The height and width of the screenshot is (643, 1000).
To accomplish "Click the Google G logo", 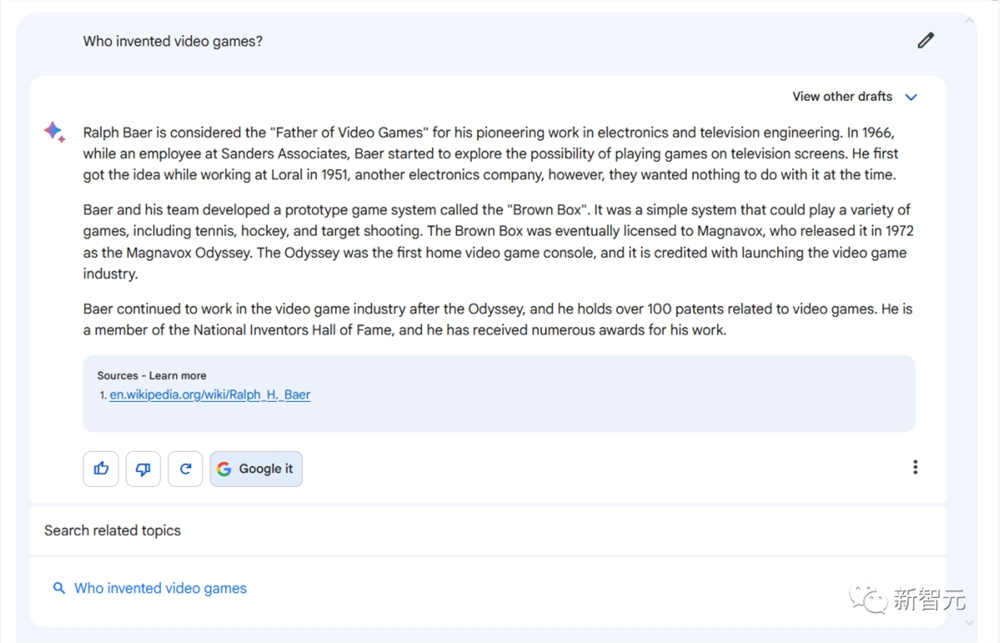I will tap(224, 469).
